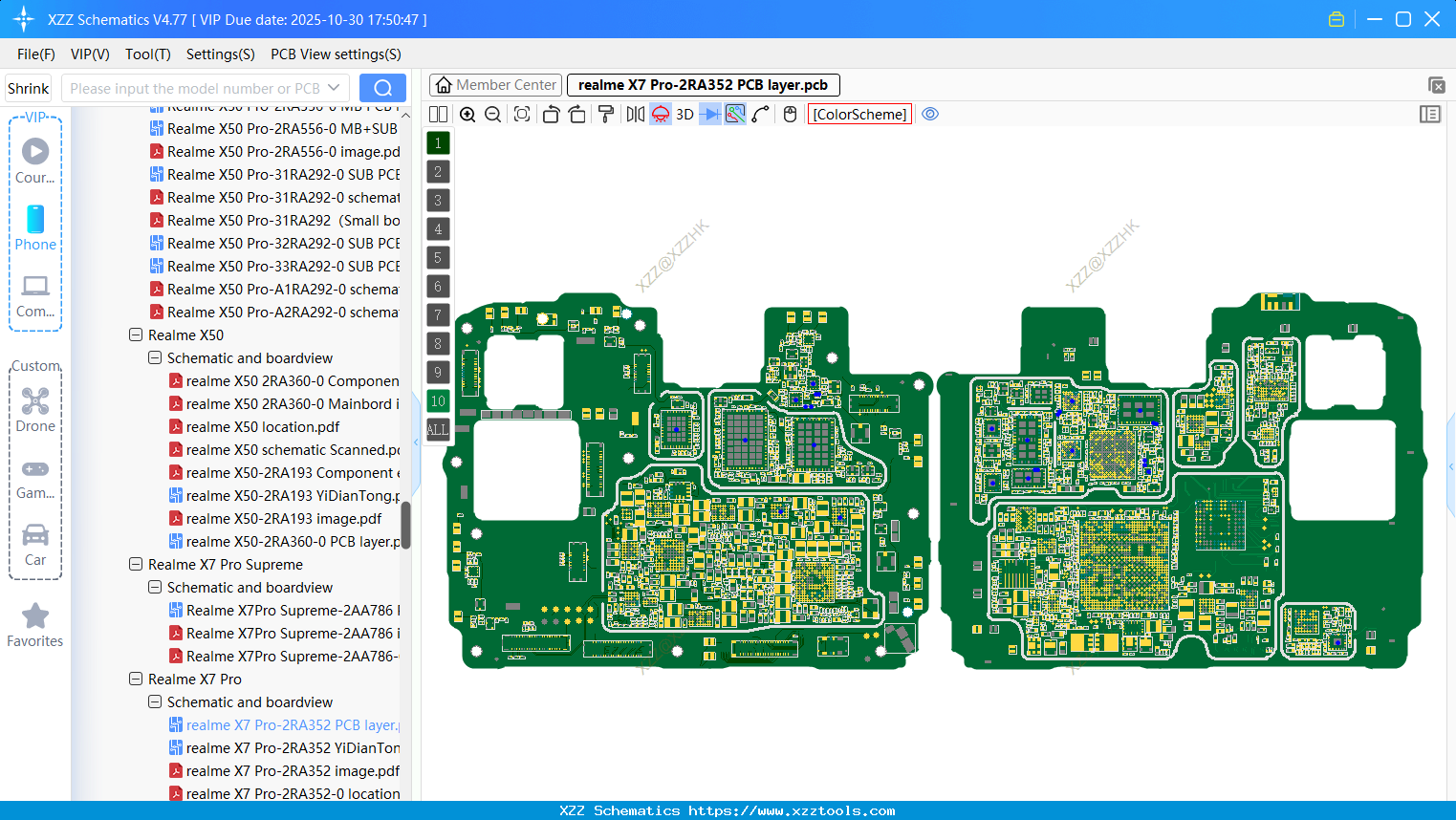Activate the 3D board view

click(683, 114)
